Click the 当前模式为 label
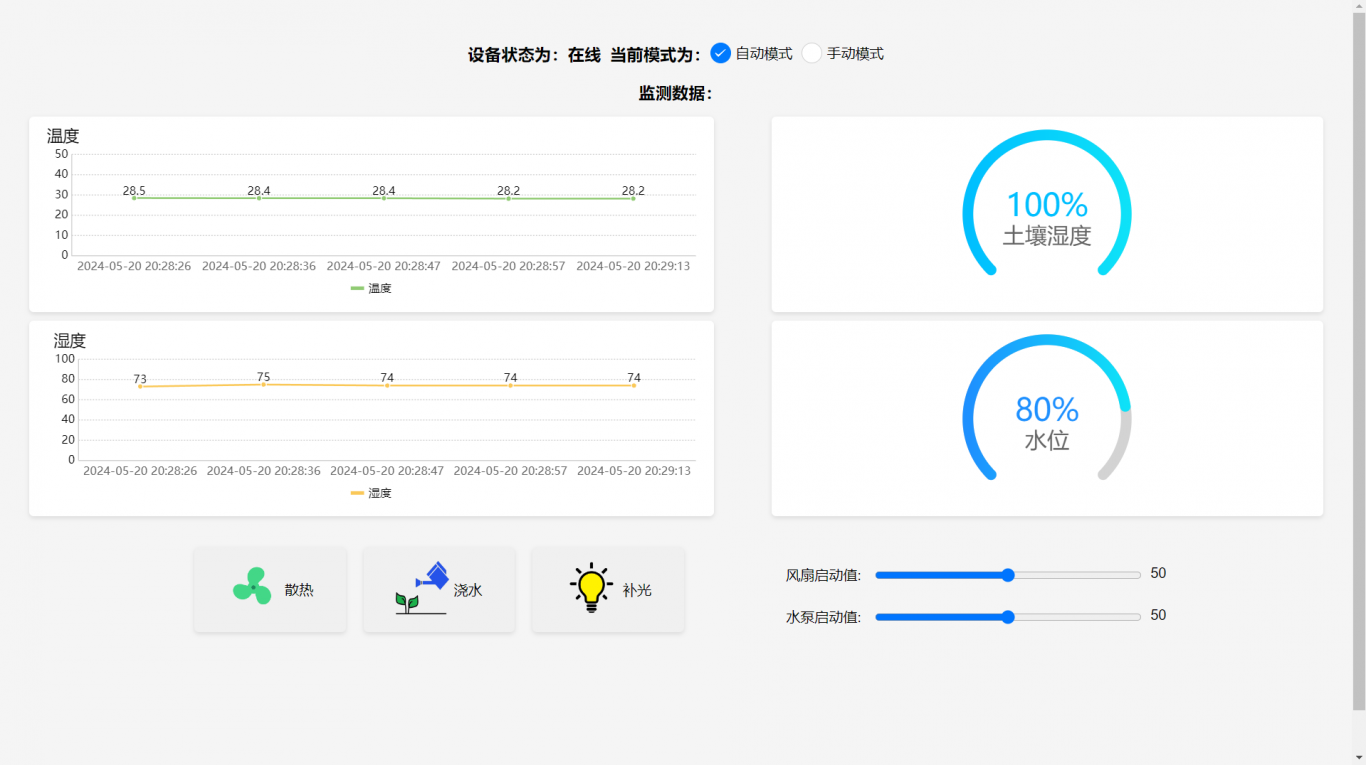Viewport: 1366px width, 765px height. 656,55
